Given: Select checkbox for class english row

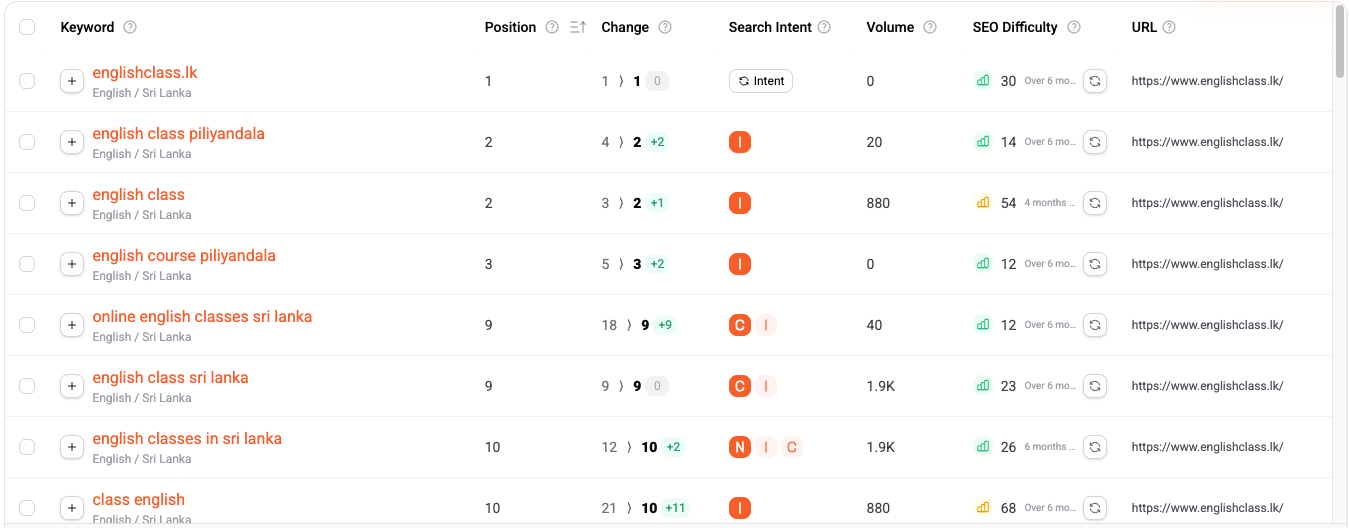Looking at the screenshot, I should [x=27, y=508].
